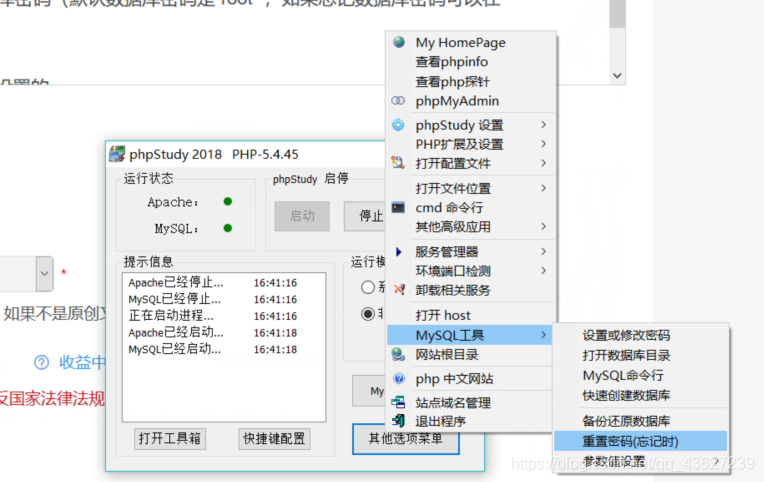Select 重置密码(忘记时) in the submenu
This screenshot has width=764, height=482.
coord(640,441)
